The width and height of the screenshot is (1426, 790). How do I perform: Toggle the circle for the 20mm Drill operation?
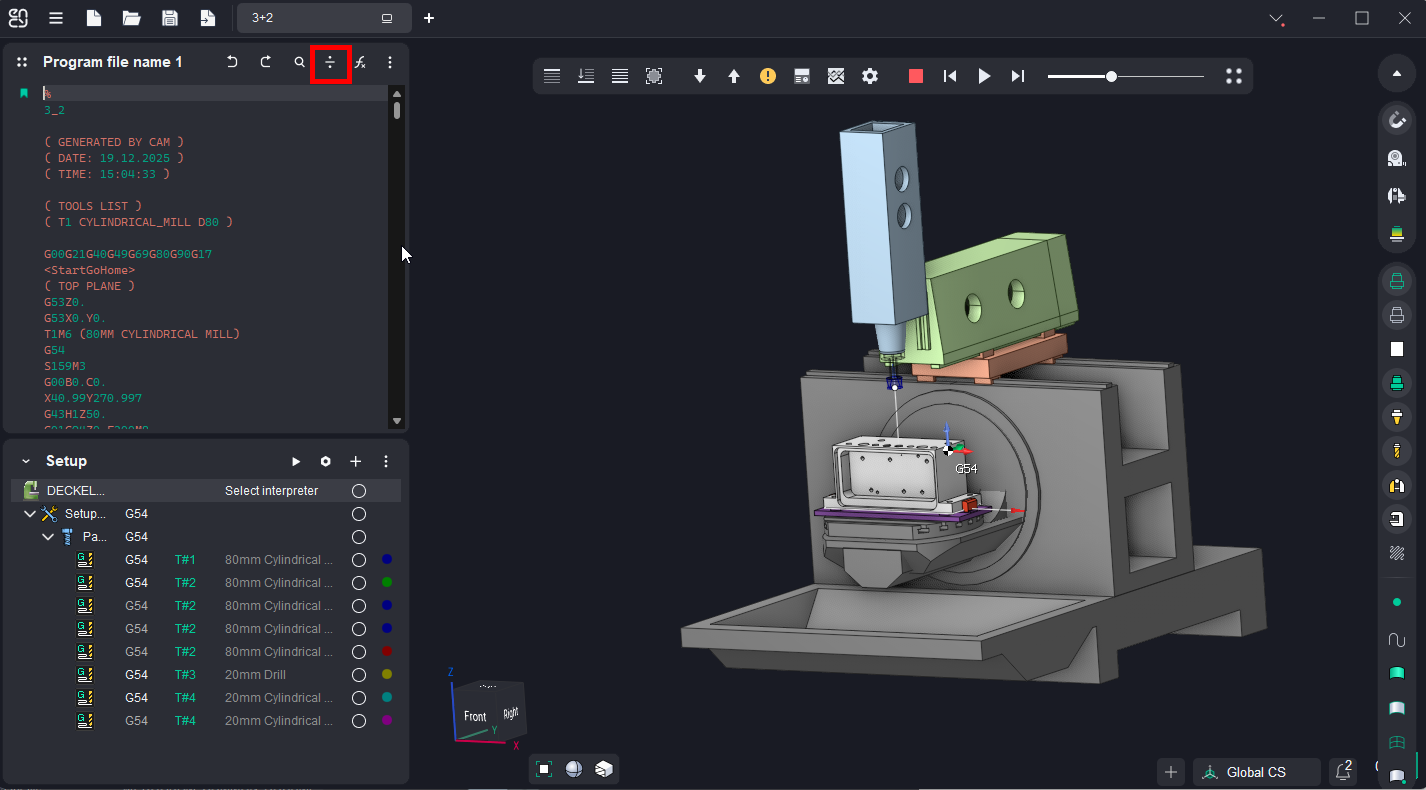(x=359, y=675)
